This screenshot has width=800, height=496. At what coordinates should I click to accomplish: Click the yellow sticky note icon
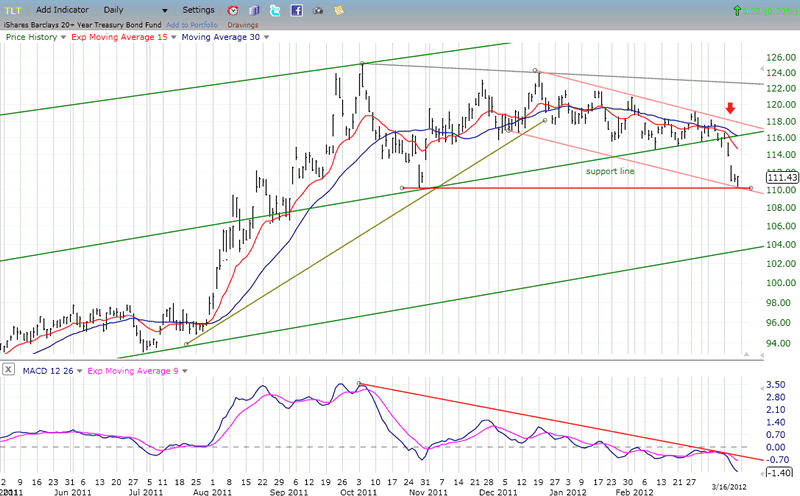[341, 10]
